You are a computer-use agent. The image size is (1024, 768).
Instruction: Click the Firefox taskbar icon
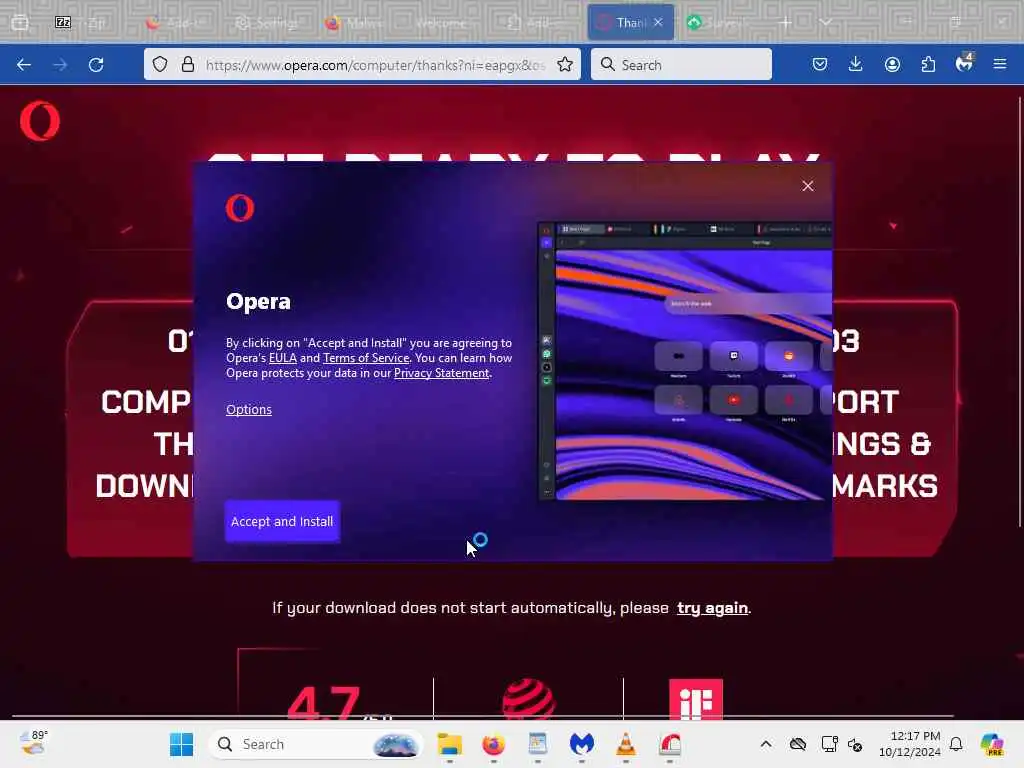[493, 744]
